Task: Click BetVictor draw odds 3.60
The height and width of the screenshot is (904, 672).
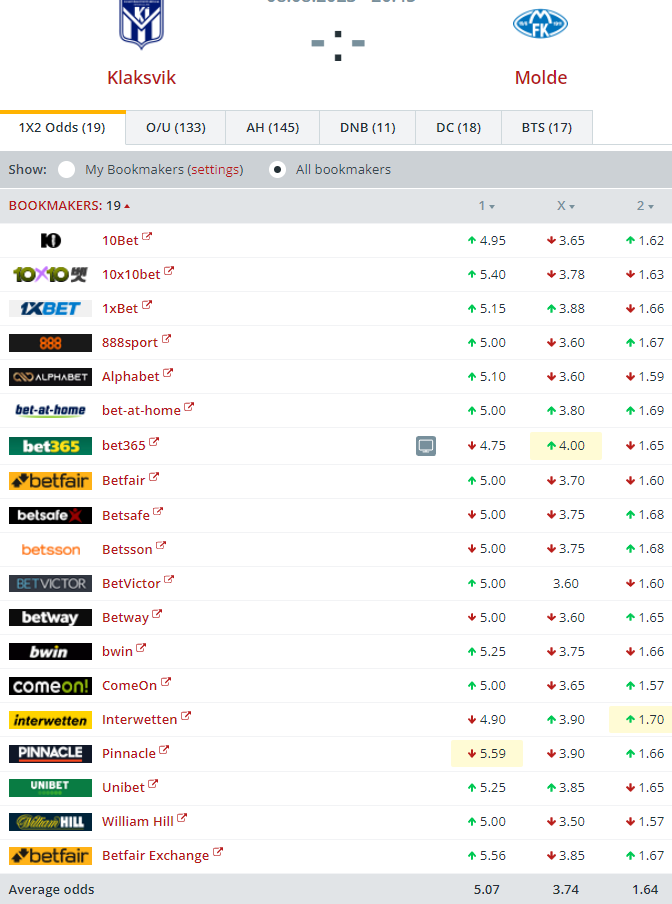Action: coord(566,583)
